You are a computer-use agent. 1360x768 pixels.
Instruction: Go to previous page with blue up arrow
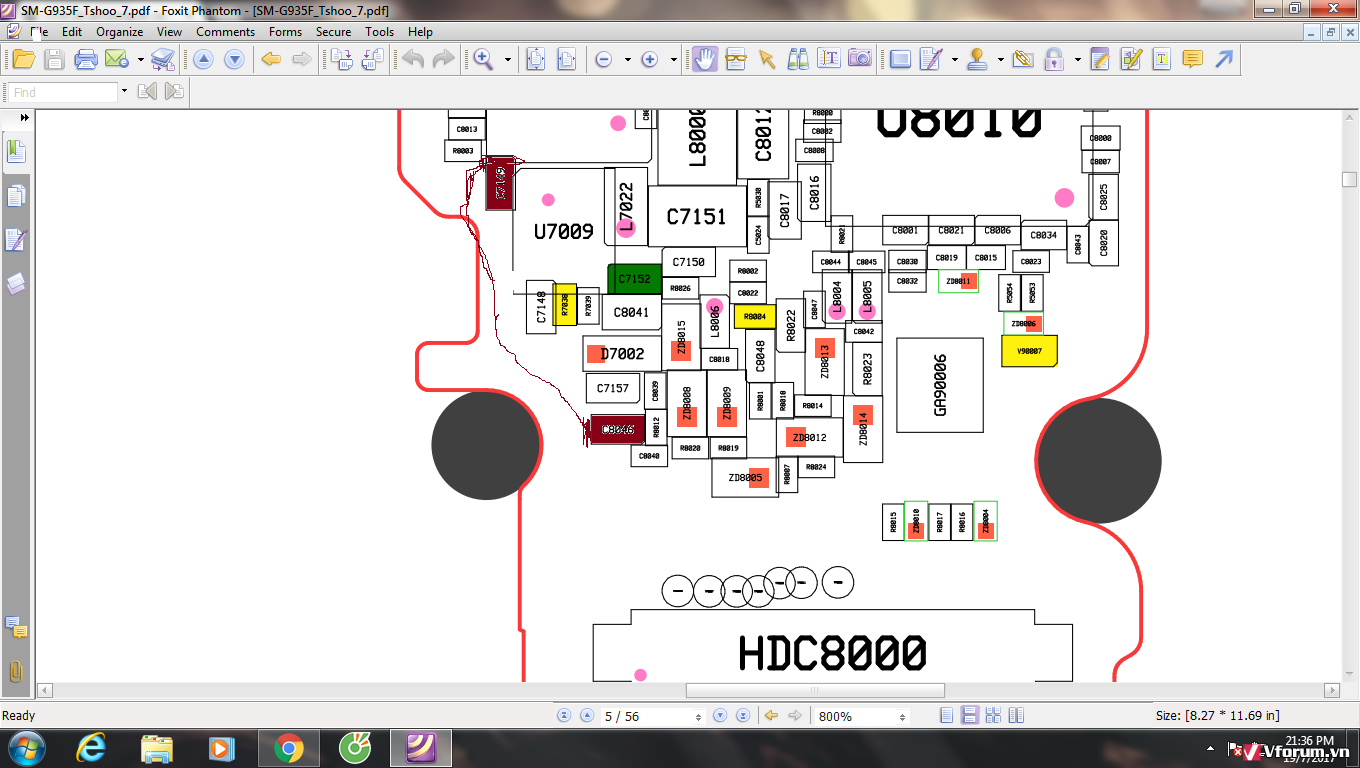[x=203, y=60]
